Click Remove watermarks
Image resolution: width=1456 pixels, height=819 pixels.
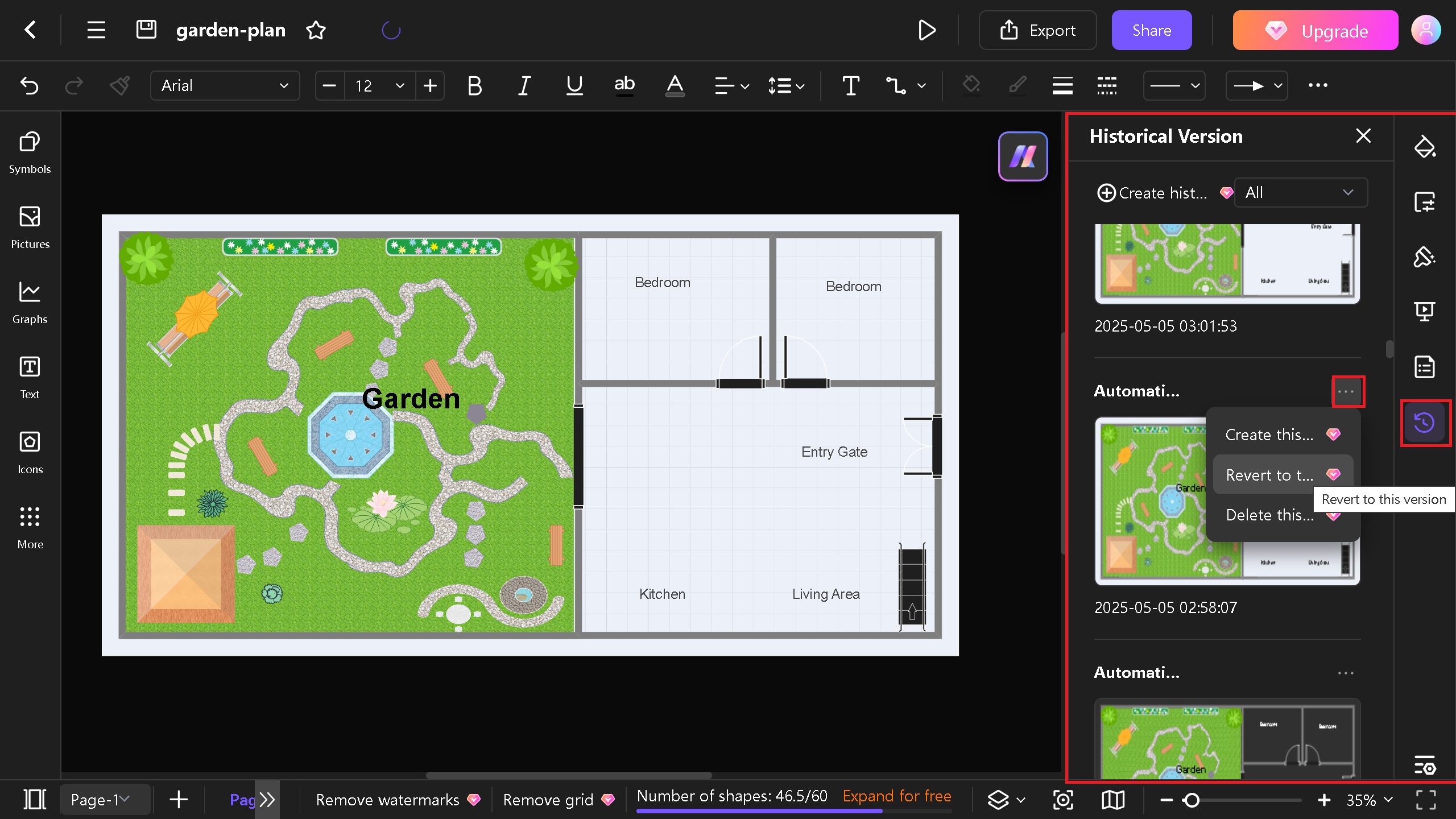coord(398,800)
